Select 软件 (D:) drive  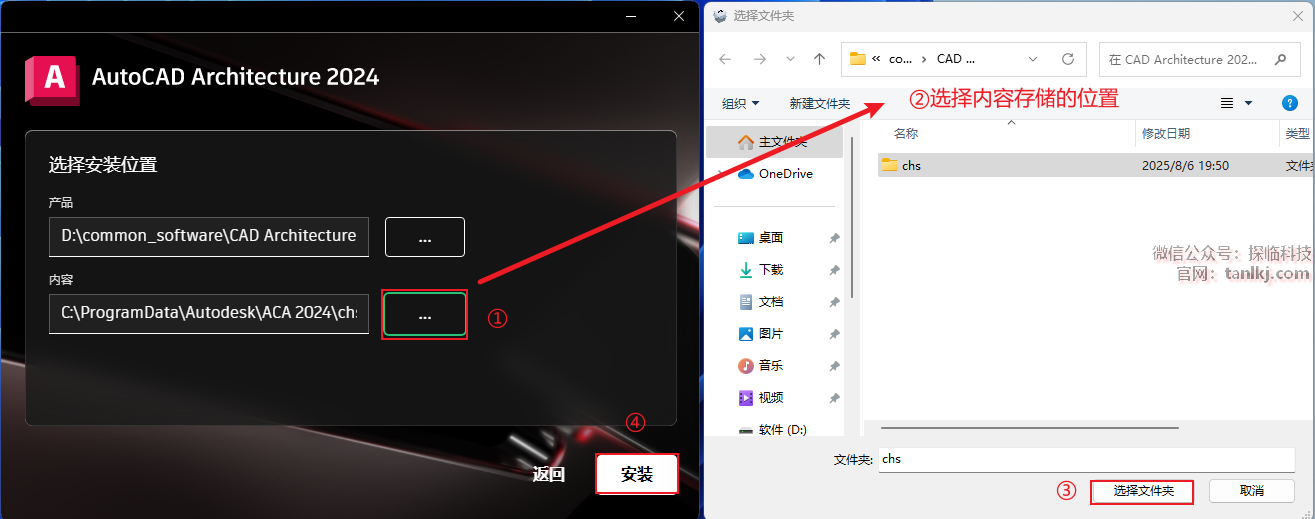[x=774, y=429]
